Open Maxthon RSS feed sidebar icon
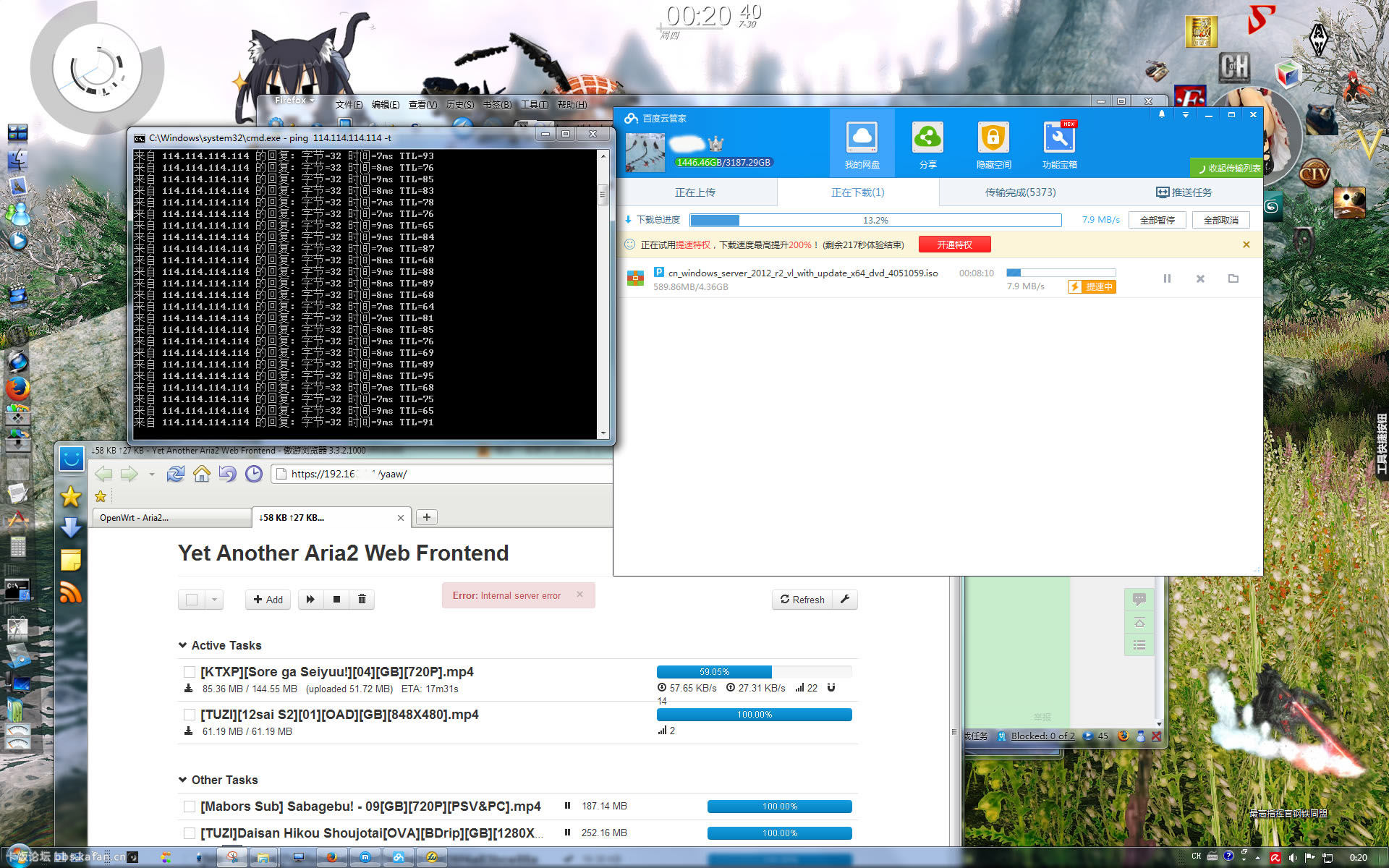Image resolution: width=1389 pixels, height=868 pixels. tap(71, 592)
